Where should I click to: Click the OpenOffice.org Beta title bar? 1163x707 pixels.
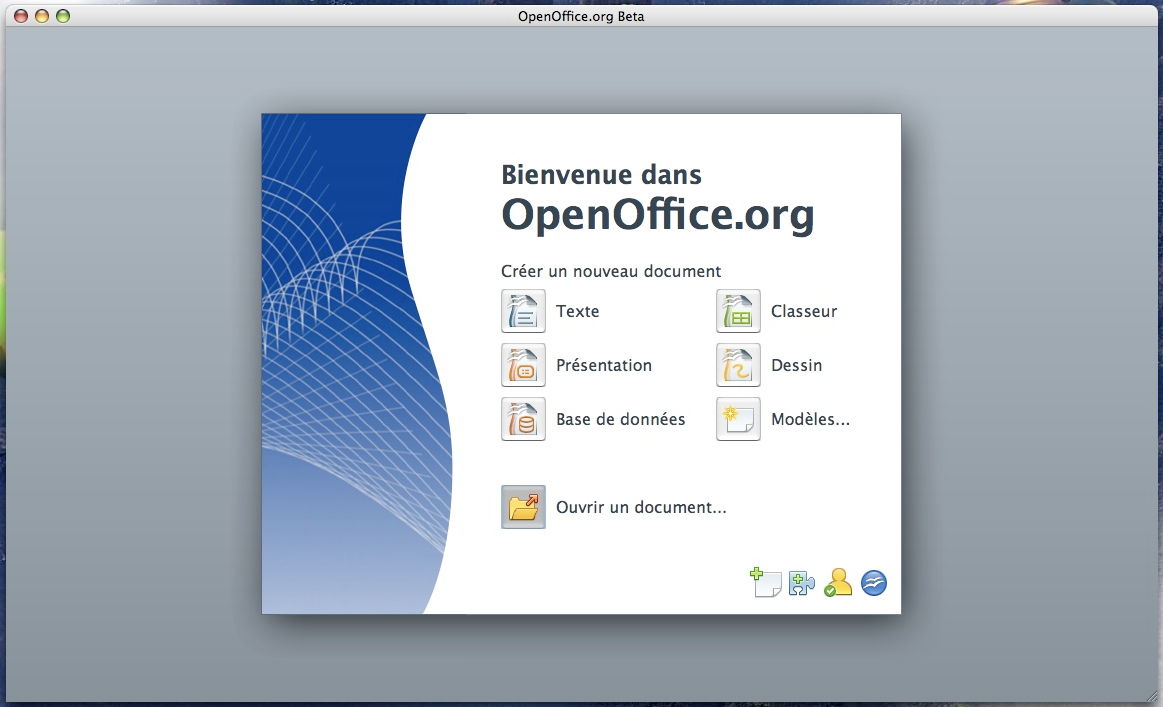582,16
